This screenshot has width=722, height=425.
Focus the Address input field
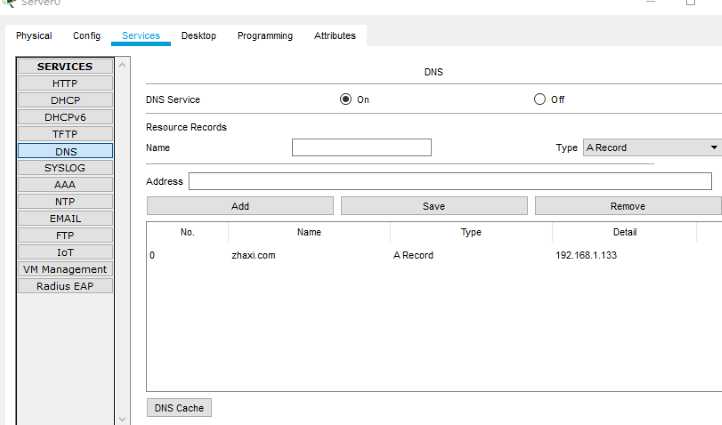[450, 181]
